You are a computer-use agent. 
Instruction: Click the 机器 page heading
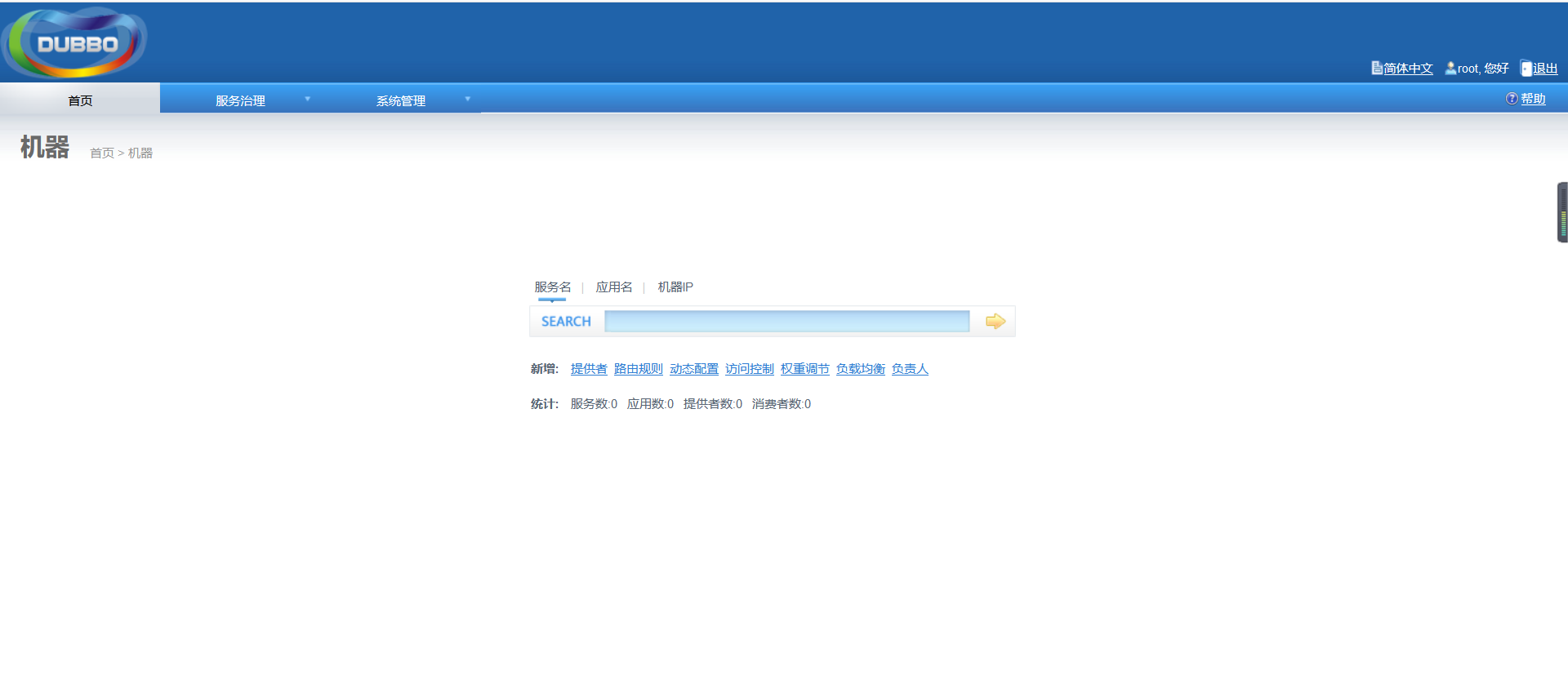(45, 147)
